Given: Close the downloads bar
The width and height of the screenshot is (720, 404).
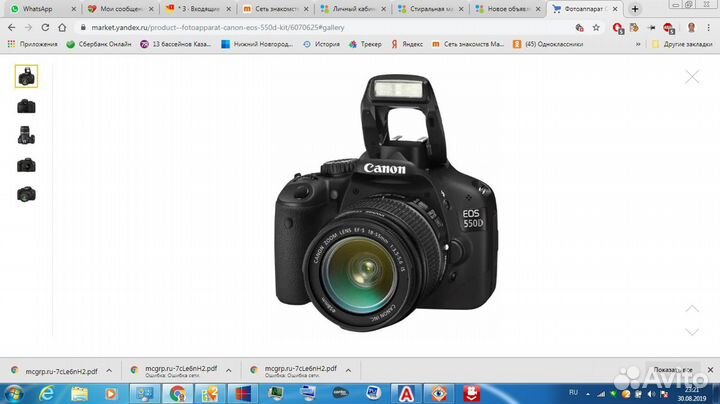Looking at the screenshot, I should click(x=710, y=370).
